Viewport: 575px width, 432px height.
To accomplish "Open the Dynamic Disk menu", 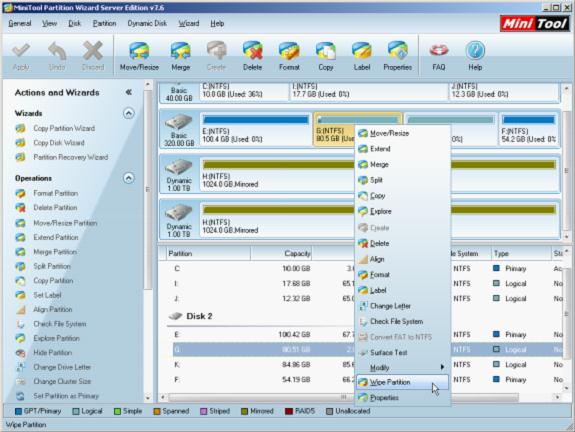I will pos(147,23).
